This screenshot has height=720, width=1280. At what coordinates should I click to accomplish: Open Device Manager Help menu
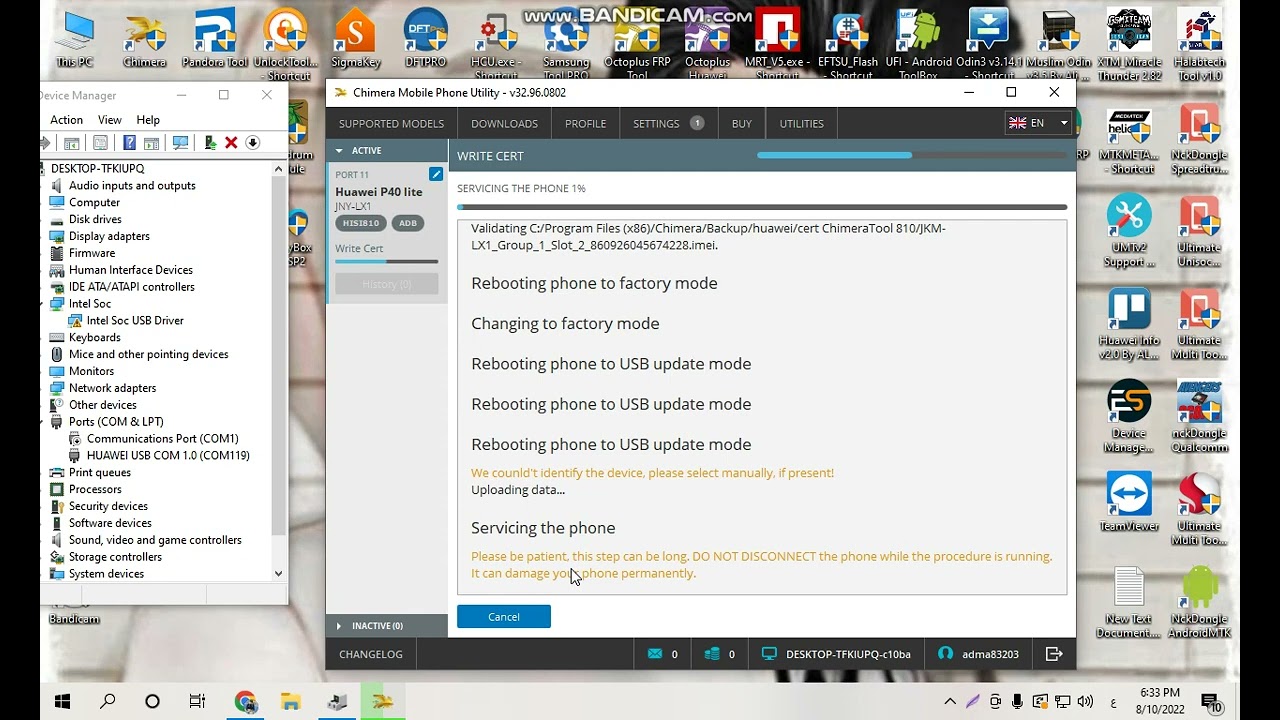pyautogui.click(x=148, y=120)
